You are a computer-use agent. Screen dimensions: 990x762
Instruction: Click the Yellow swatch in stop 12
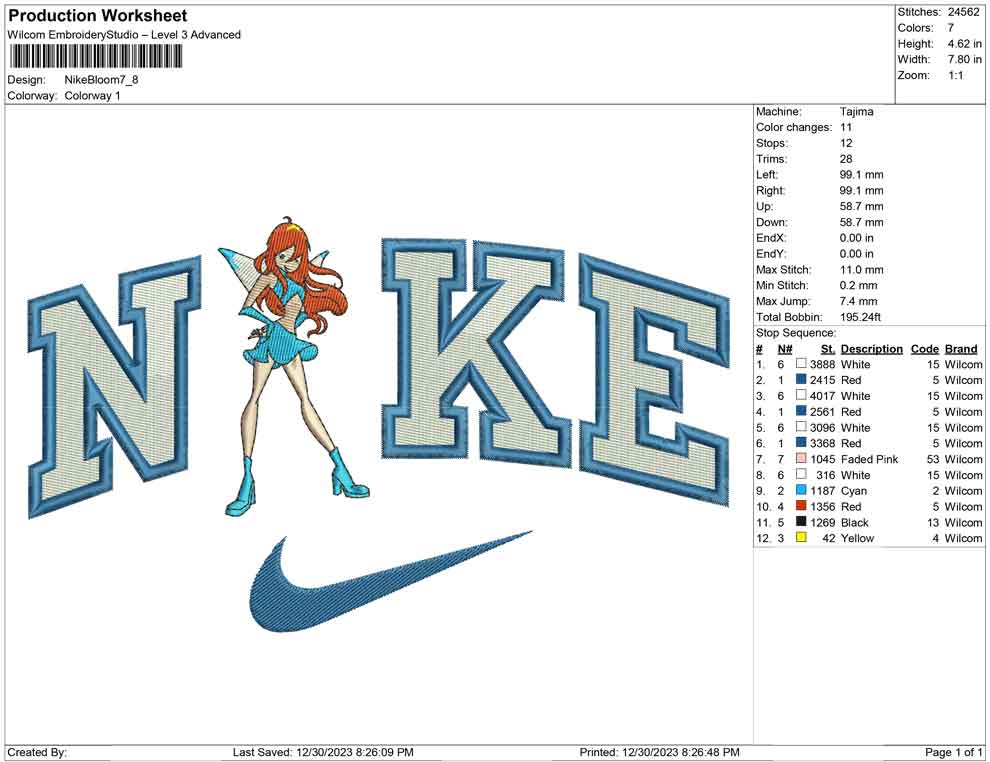[x=801, y=537]
